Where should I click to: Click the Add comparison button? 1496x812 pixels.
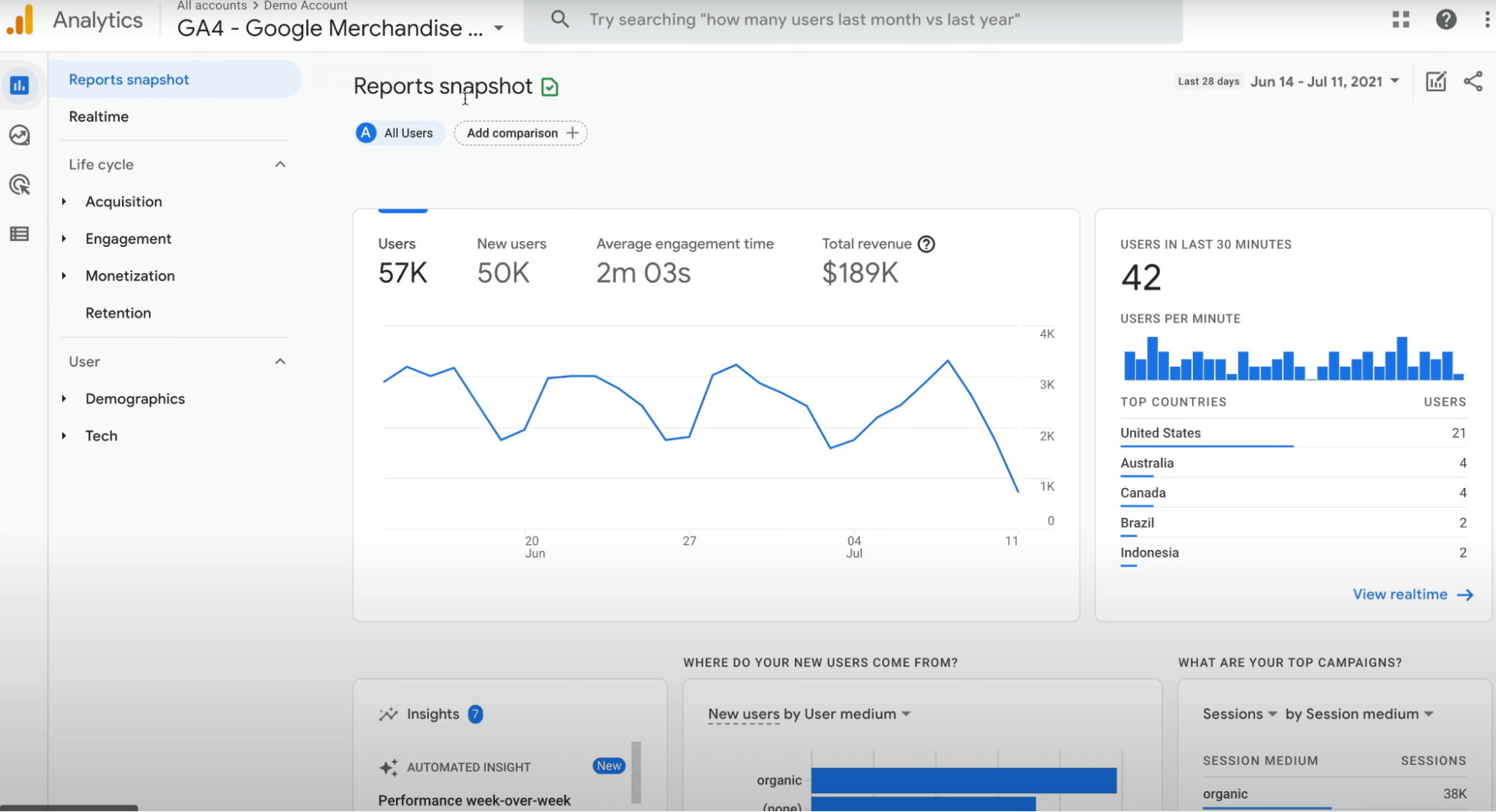(521, 133)
